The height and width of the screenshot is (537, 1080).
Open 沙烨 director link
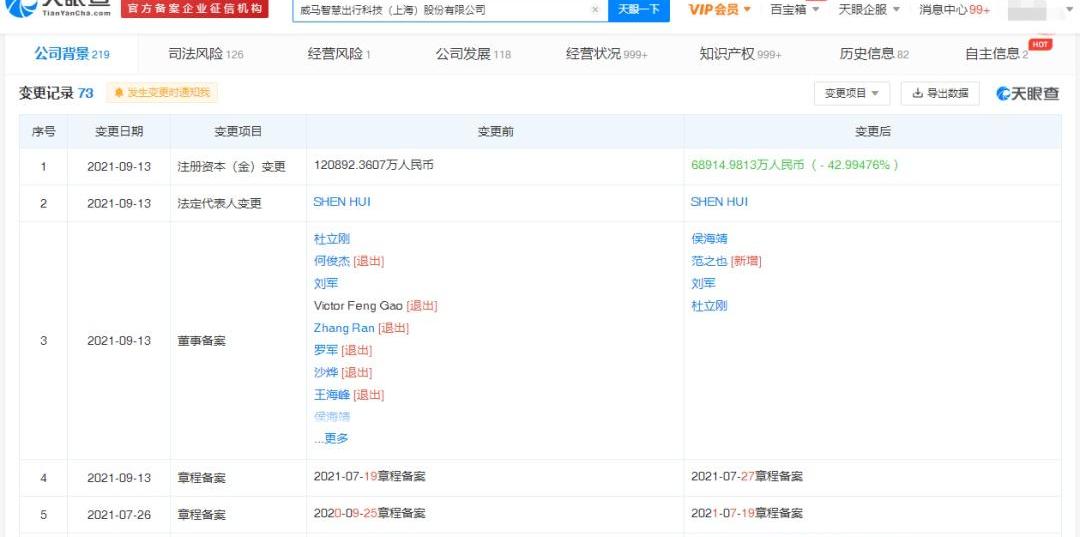coord(326,372)
